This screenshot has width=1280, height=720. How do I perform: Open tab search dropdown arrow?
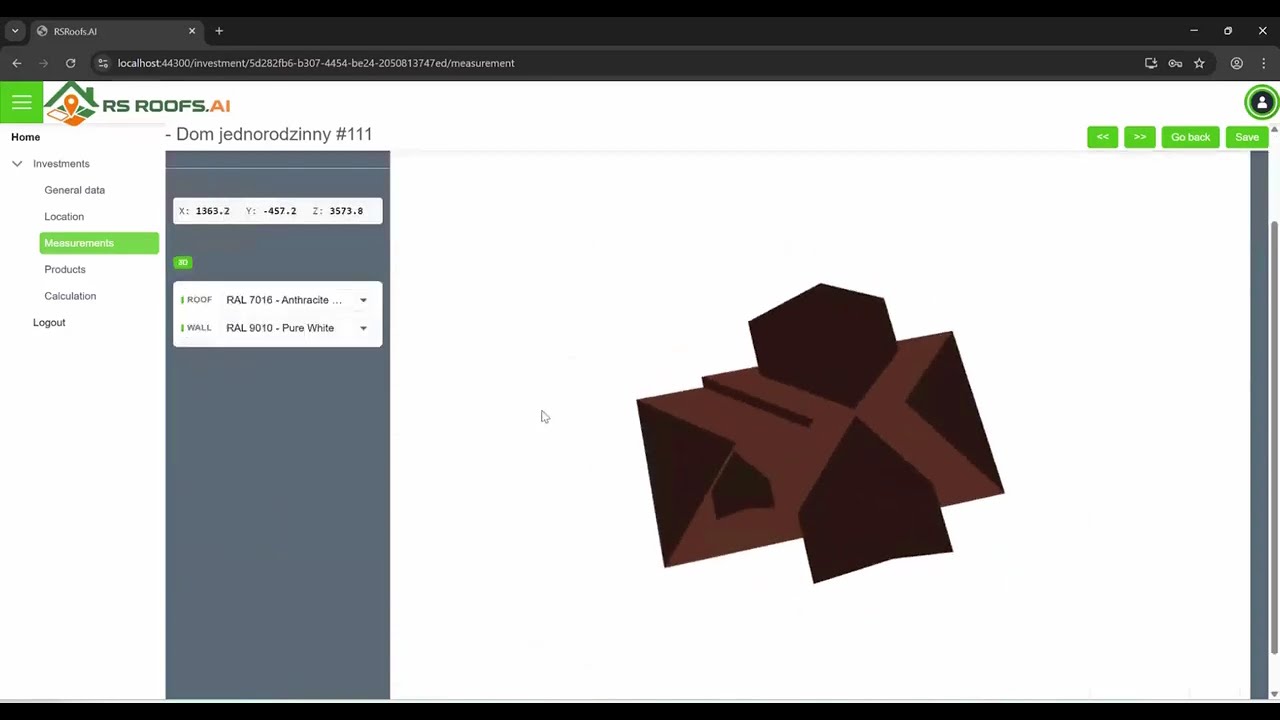click(x=15, y=31)
